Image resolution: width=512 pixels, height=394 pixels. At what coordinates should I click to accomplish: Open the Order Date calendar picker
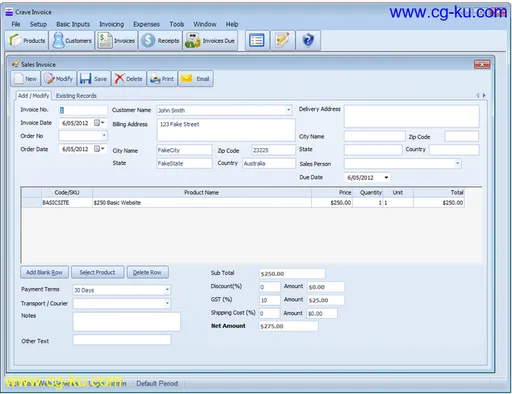click(99, 149)
